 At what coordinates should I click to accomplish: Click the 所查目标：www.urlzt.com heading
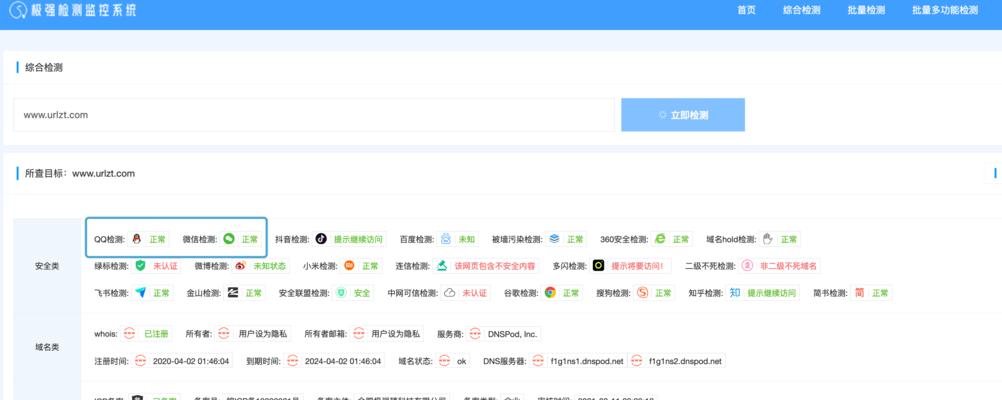tap(80, 173)
